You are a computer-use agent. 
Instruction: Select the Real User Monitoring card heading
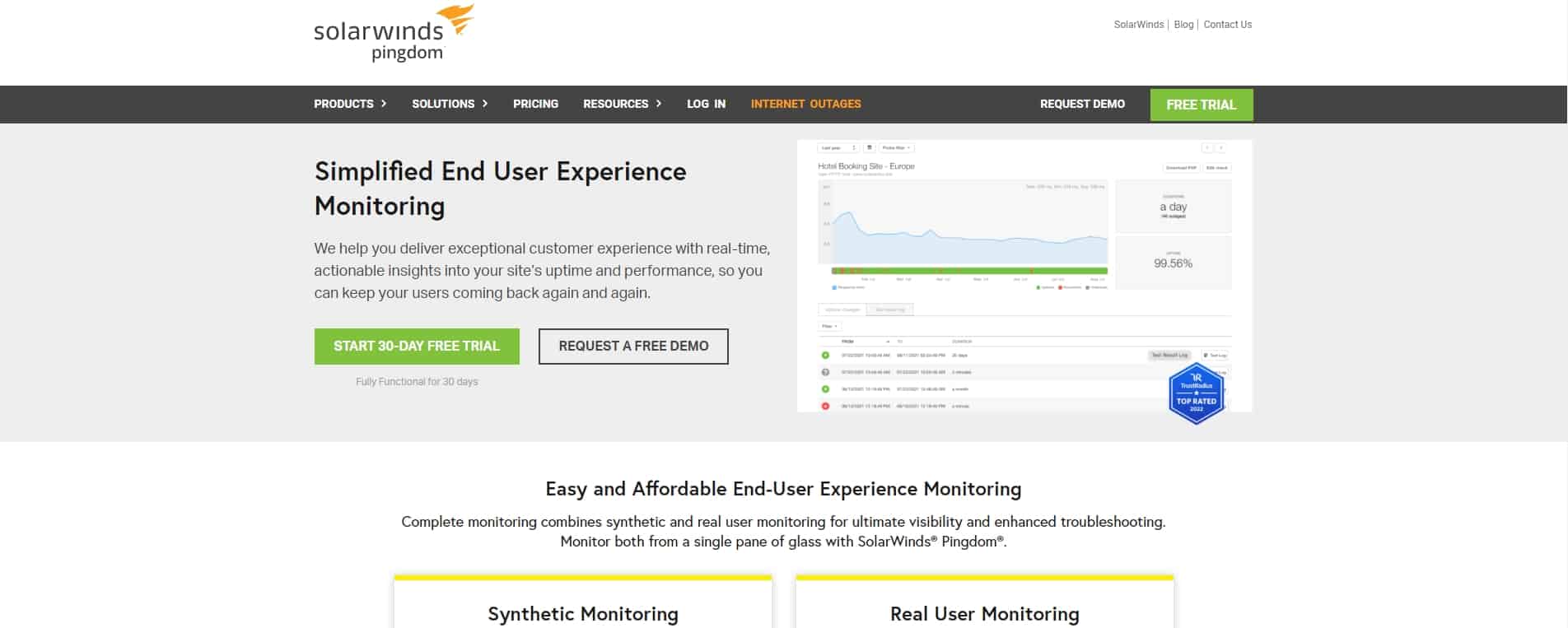coord(984,614)
